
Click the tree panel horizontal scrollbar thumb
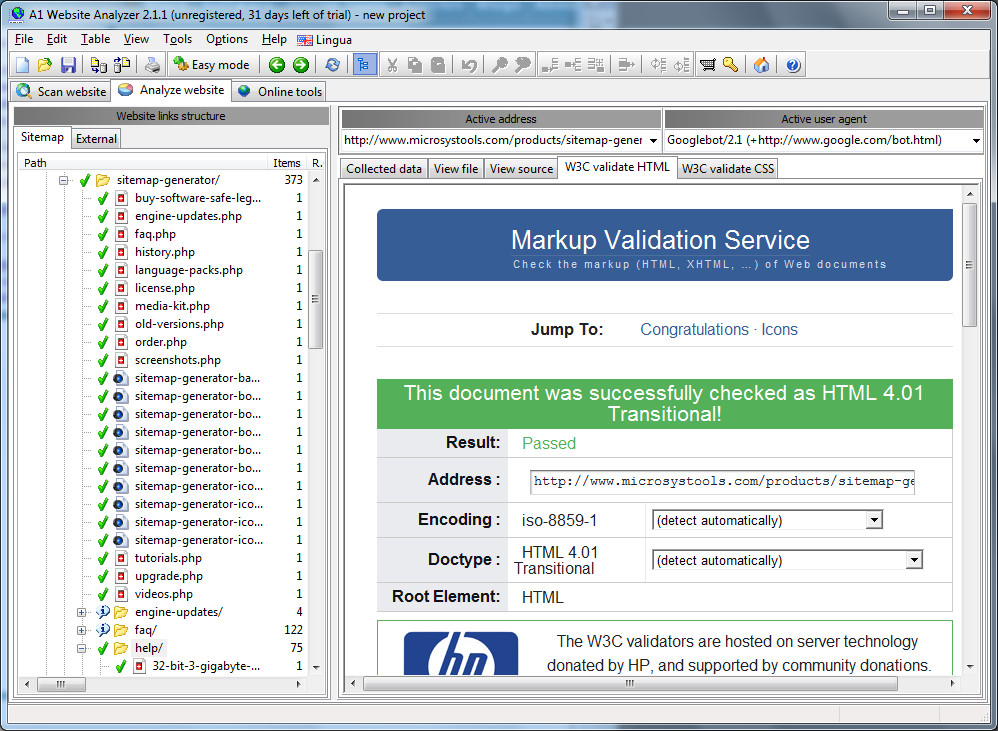61,685
